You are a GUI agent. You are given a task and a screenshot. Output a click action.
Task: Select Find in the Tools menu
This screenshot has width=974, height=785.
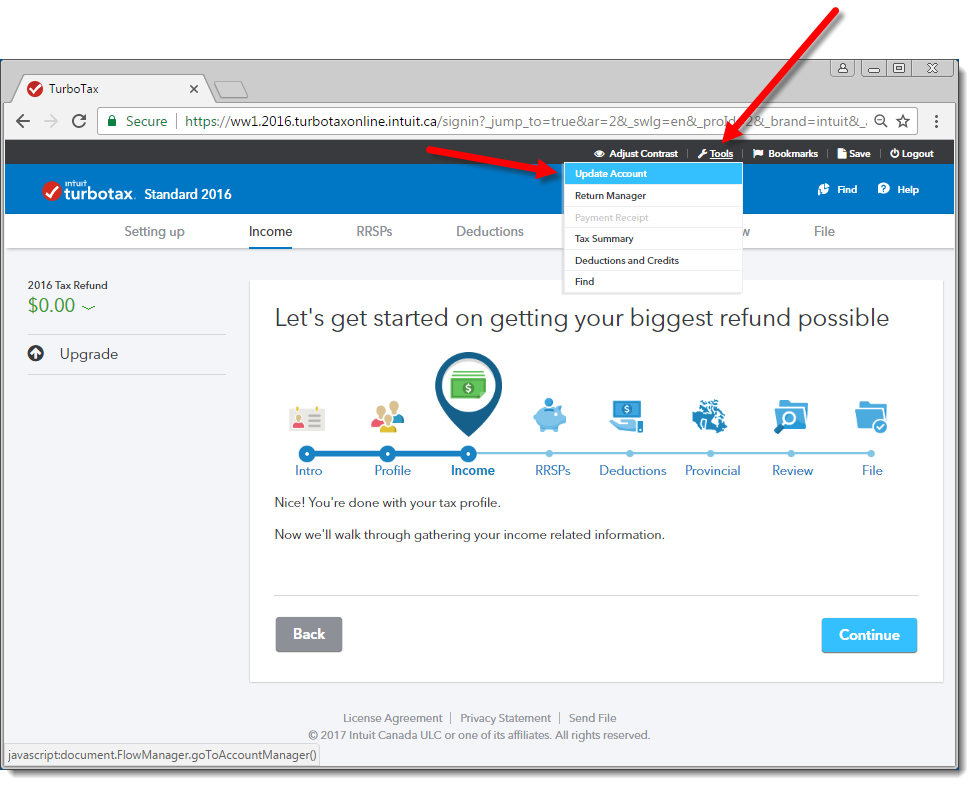tap(653, 281)
